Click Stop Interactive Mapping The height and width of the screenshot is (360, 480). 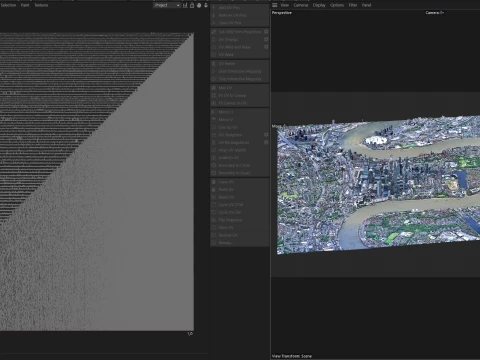point(240,79)
